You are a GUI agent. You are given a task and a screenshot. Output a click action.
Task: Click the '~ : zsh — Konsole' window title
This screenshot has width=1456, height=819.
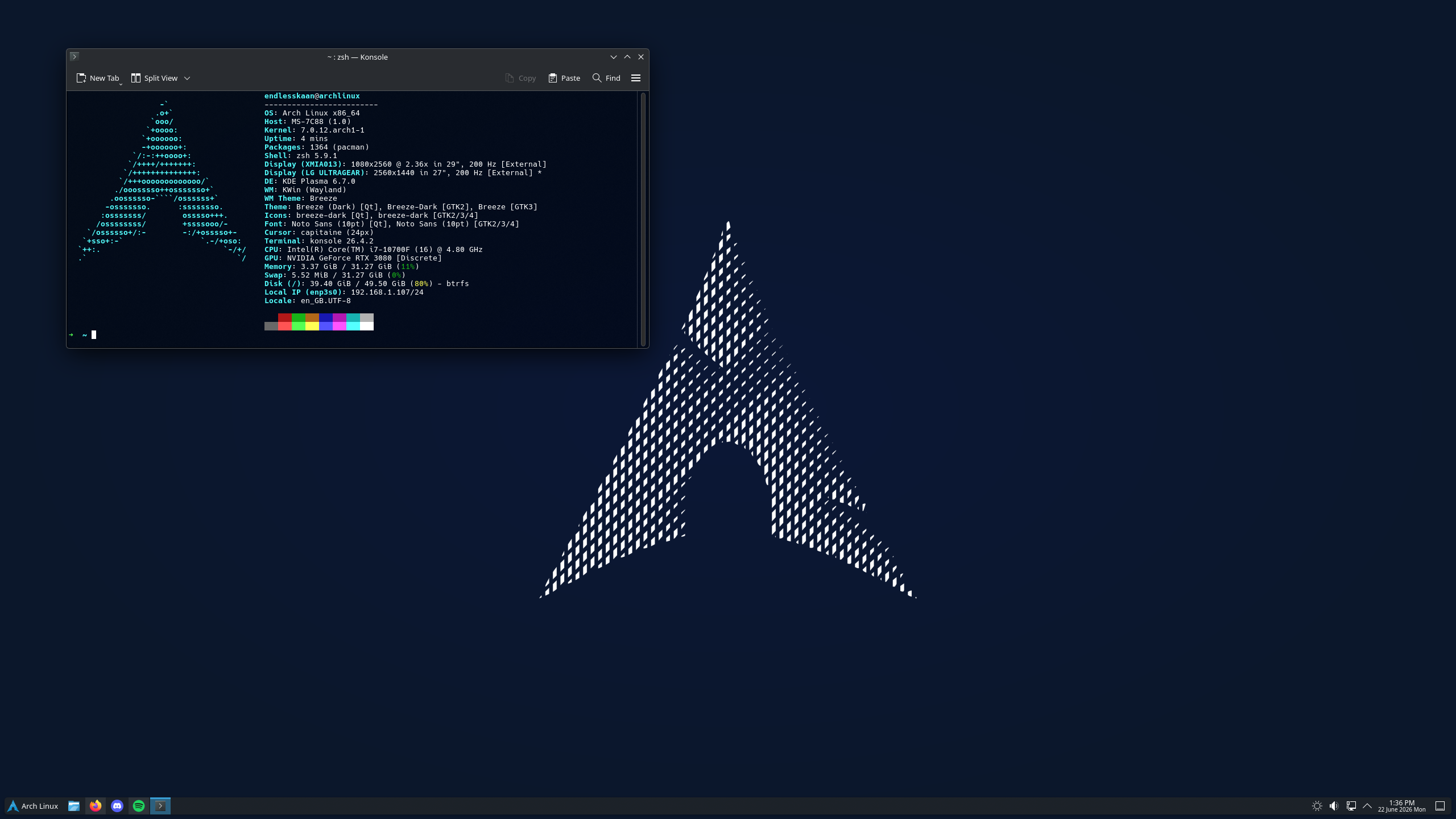point(357,57)
